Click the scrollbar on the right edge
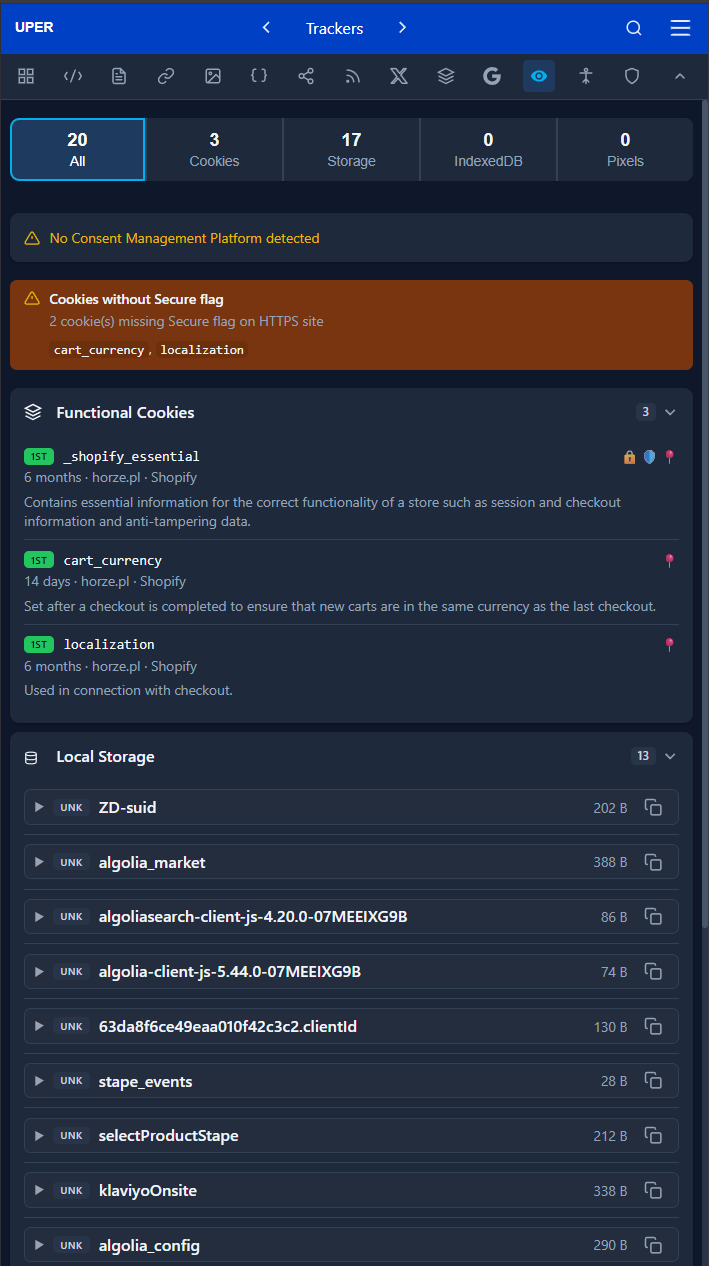Image resolution: width=709 pixels, height=1266 pixels. (705, 400)
